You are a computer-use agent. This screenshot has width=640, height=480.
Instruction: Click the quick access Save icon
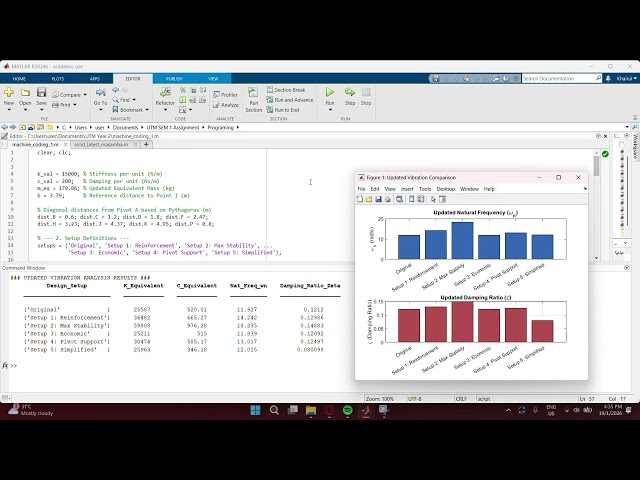coord(436,78)
